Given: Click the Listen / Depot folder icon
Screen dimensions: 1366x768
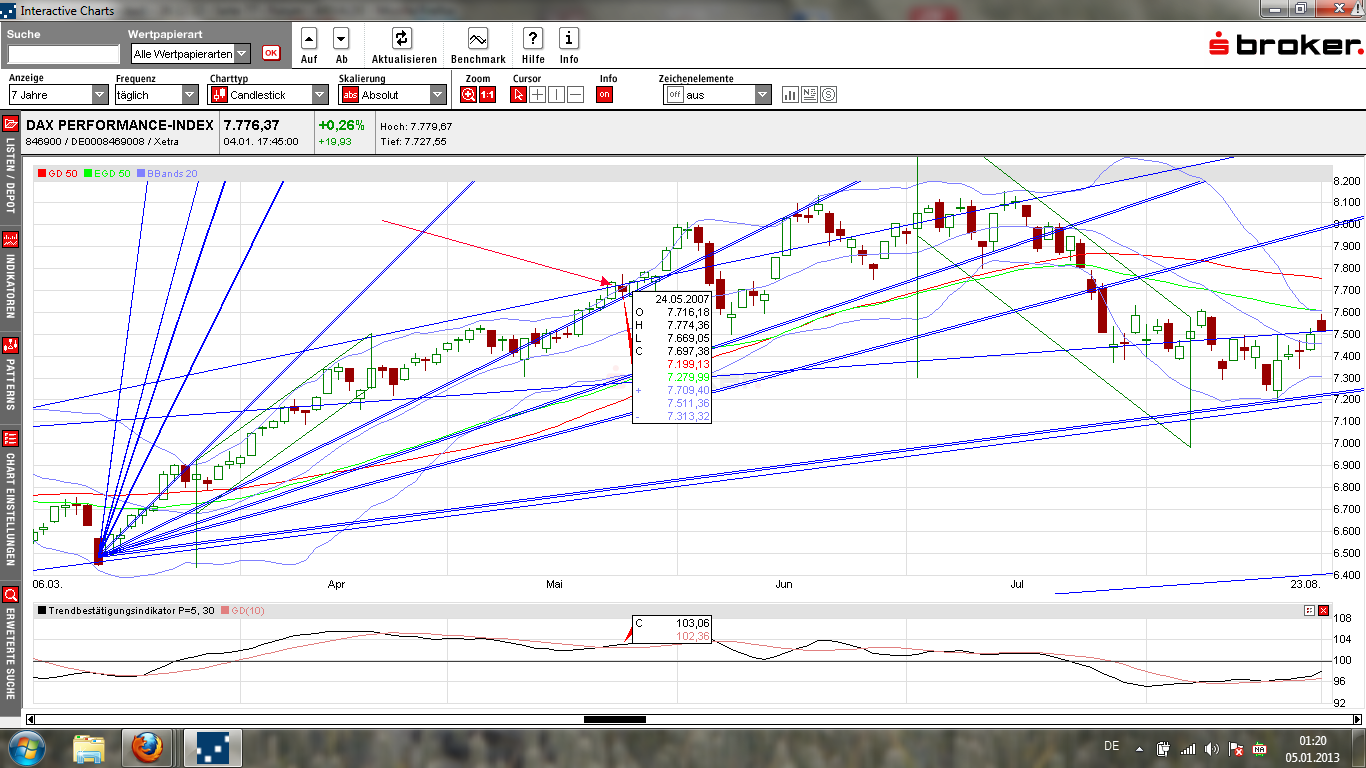Looking at the screenshot, I should click(x=11, y=124).
